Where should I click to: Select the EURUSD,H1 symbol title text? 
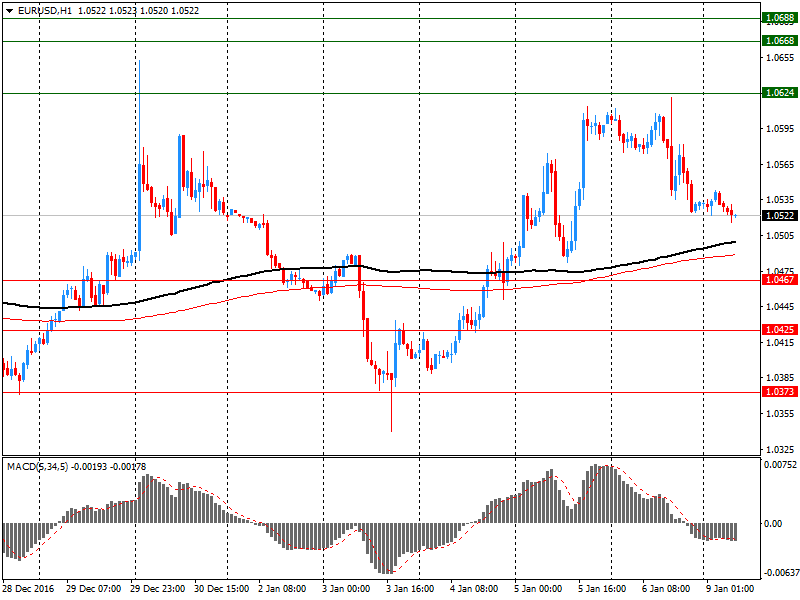tap(45, 11)
